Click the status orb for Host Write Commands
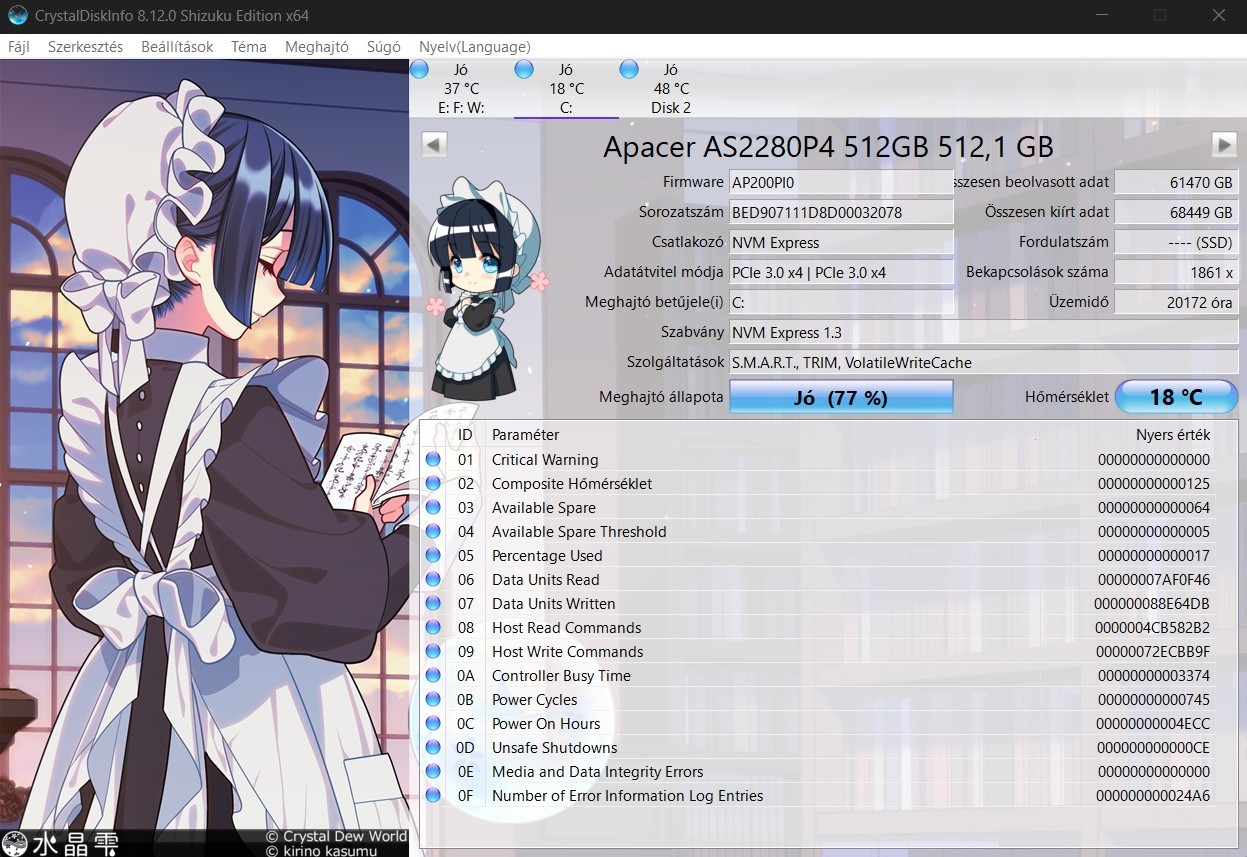 coord(433,652)
